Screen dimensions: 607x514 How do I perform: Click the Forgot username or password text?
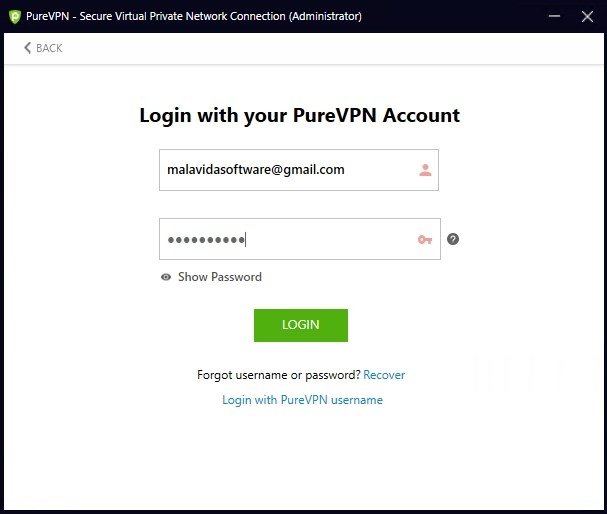click(x=279, y=375)
